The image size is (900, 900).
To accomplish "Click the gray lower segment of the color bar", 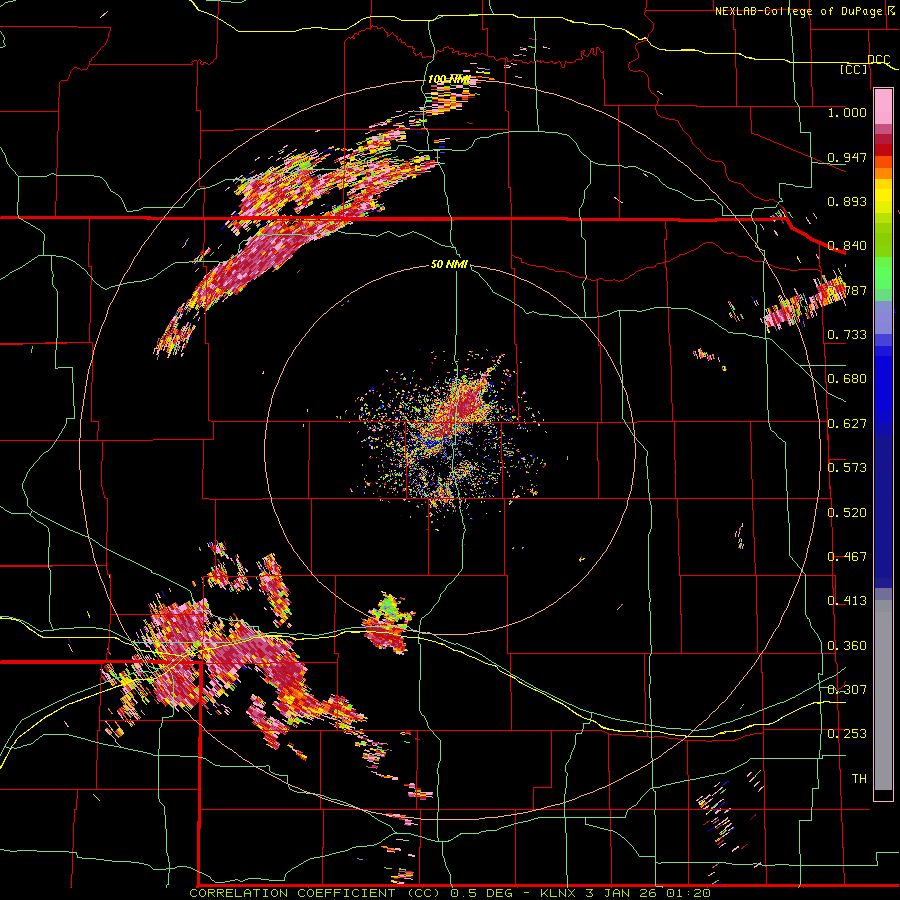I will click(883, 695).
